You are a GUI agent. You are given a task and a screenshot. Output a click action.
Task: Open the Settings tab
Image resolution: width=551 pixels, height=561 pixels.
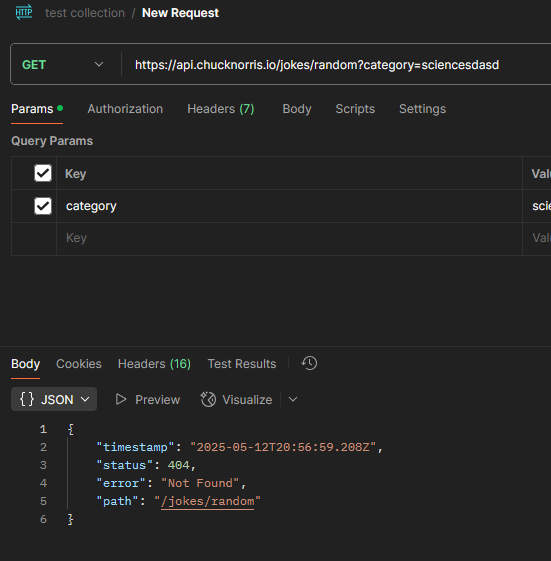point(423,109)
